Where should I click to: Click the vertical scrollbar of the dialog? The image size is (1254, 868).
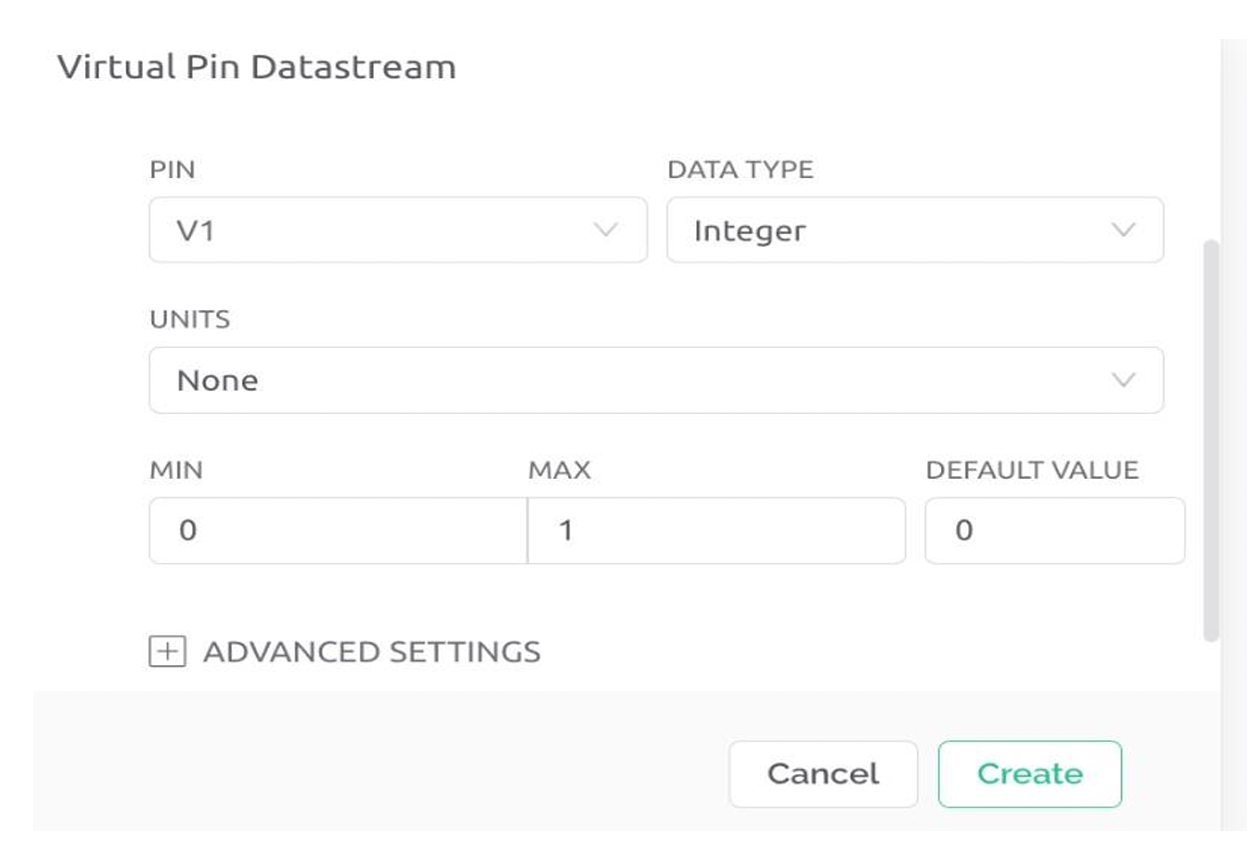click(1211, 440)
